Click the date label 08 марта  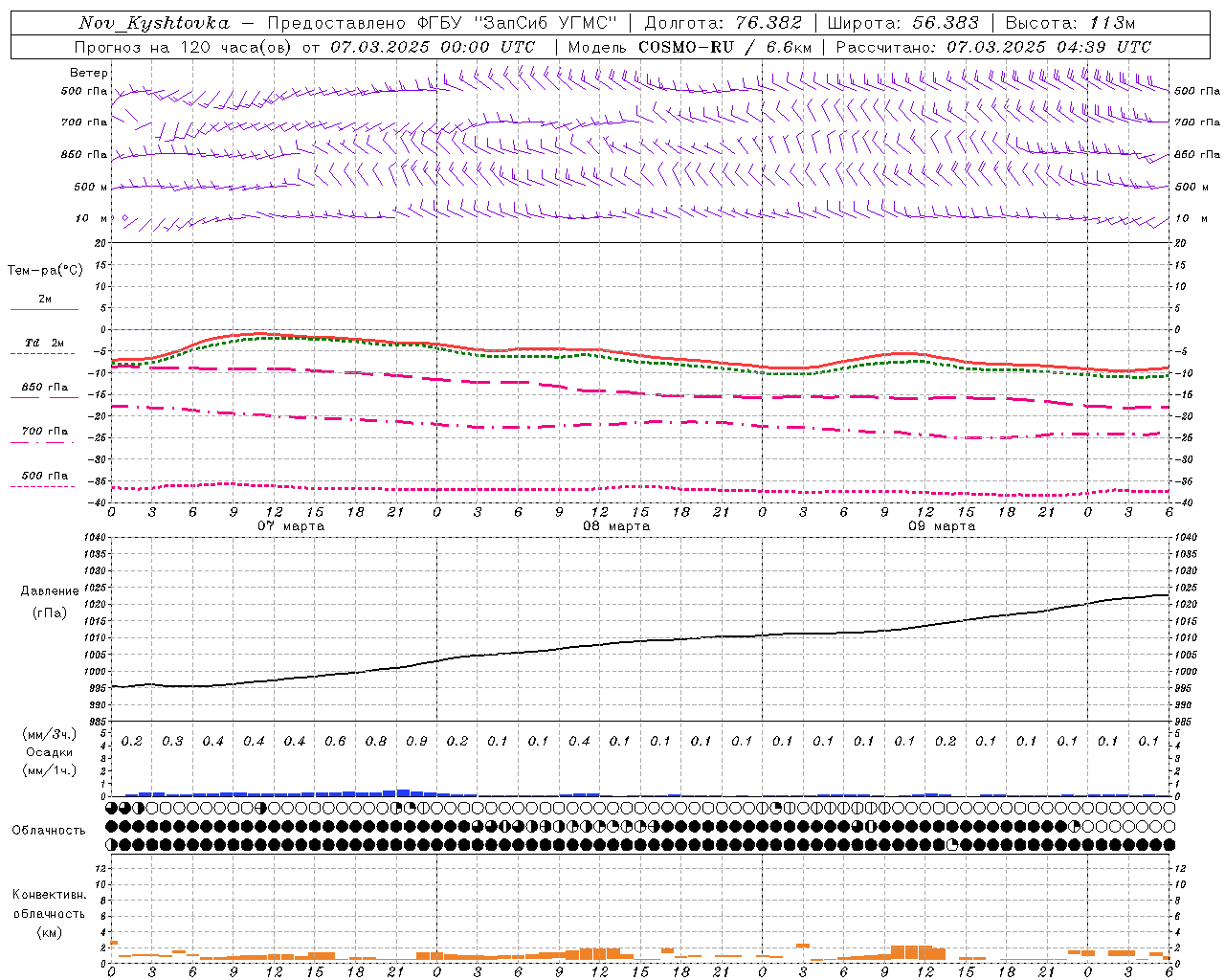point(616,526)
